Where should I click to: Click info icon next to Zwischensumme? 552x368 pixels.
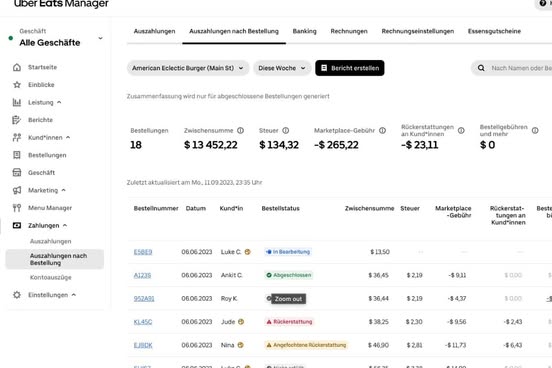pos(240,131)
